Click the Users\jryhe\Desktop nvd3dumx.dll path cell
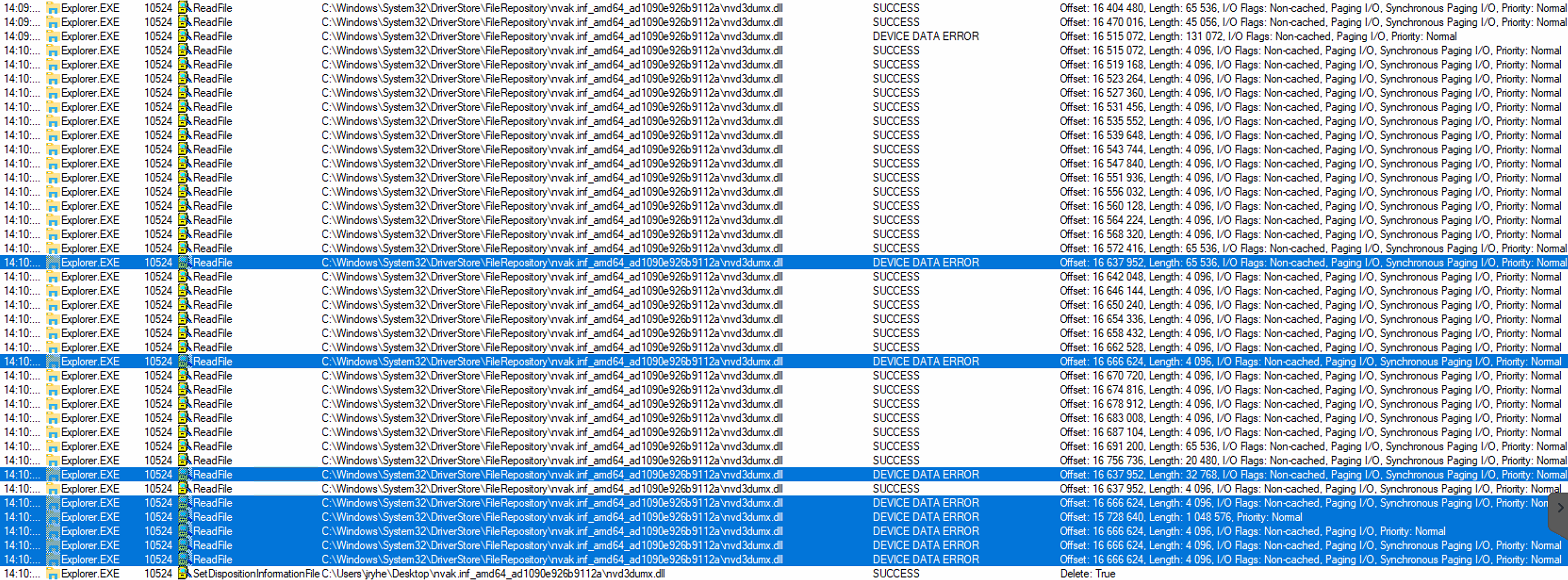 (493, 574)
